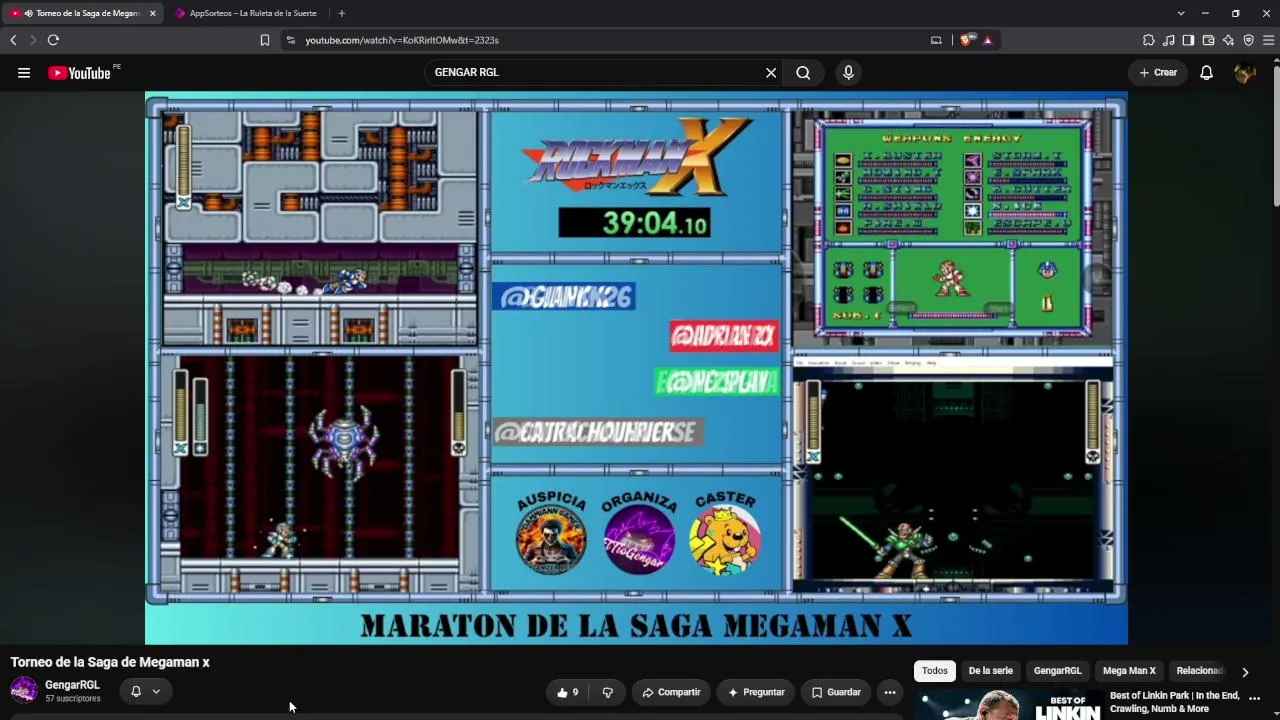Open the Best of Linkin Park thumbnail
Screen dimensions: 1280x720
[x=1009, y=705]
